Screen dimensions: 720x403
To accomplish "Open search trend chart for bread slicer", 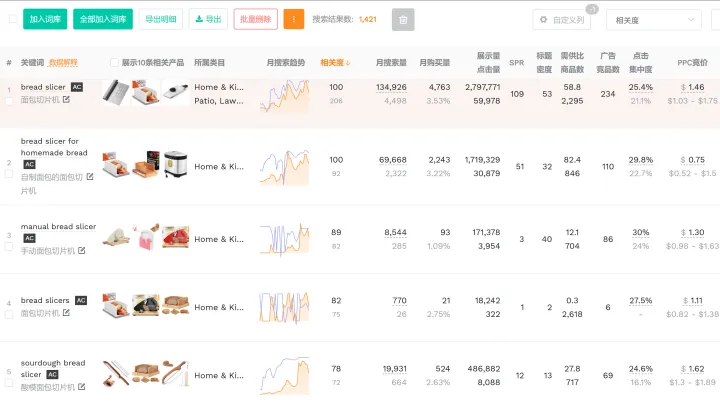I will click(285, 96).
